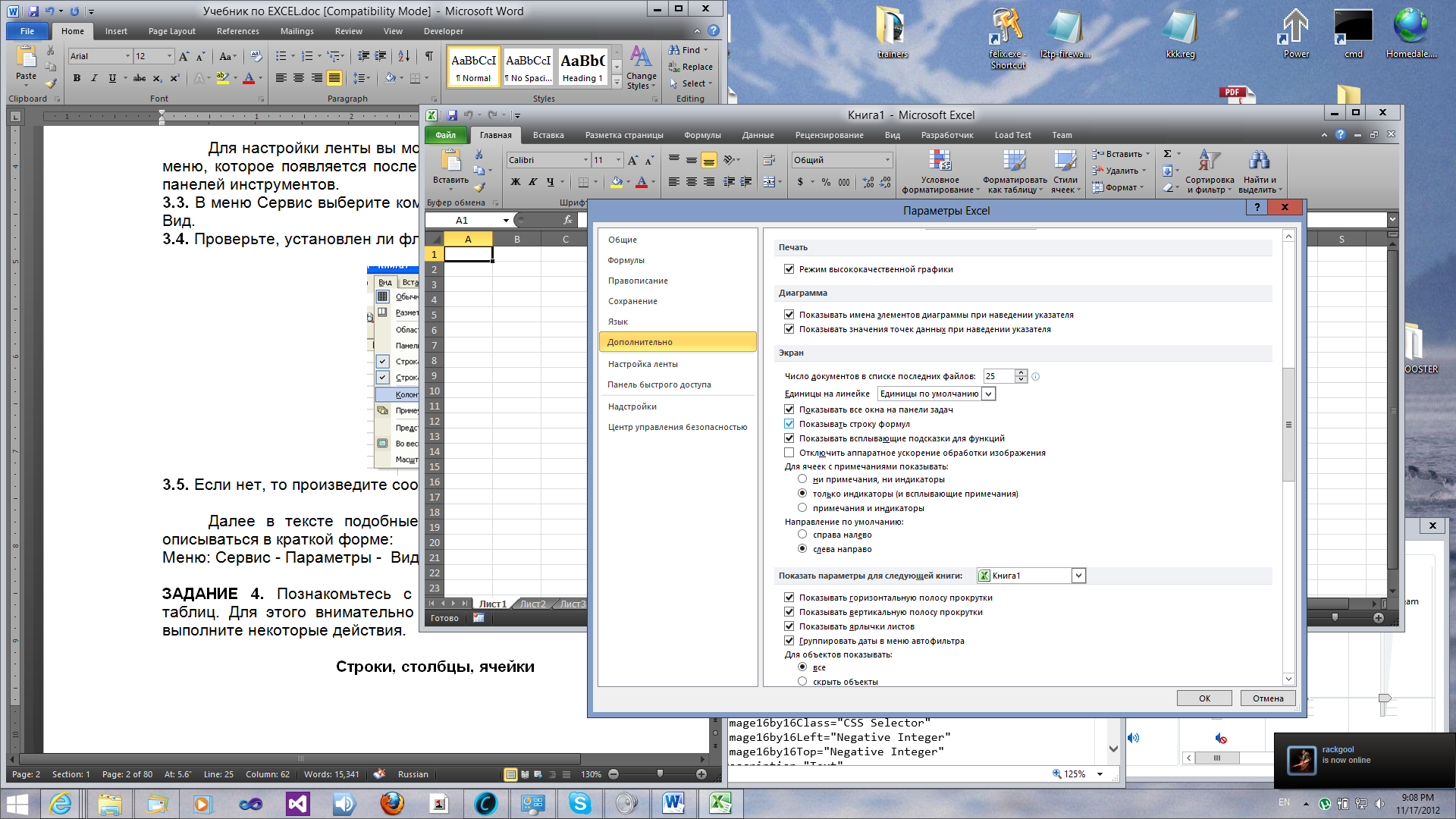1456x819 pixels.
Task: Click Word's Justify alignment icon
Action: point(334,78)
